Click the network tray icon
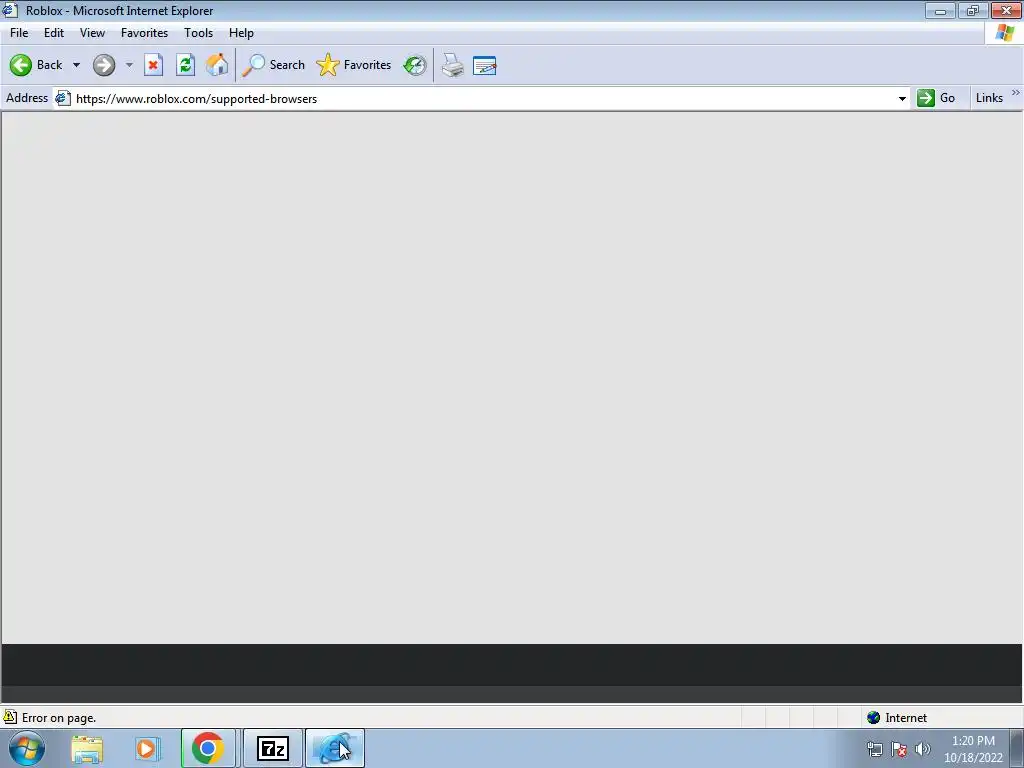The height and width of the screenshot is (768, 1024). [874, 749]
